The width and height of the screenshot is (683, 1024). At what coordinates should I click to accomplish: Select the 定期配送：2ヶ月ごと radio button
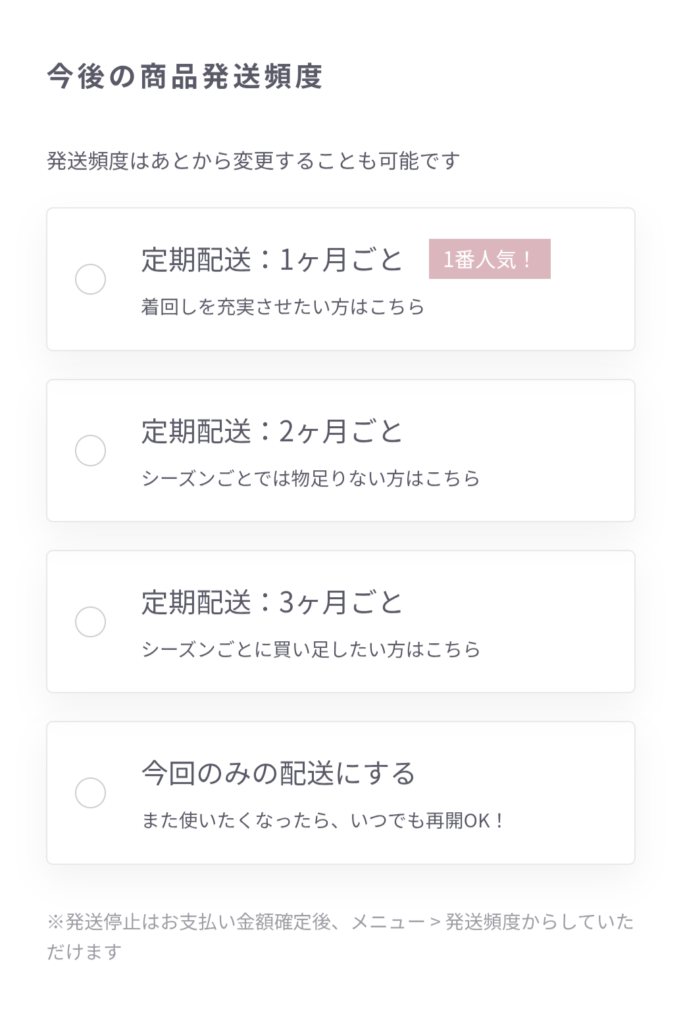91,451
